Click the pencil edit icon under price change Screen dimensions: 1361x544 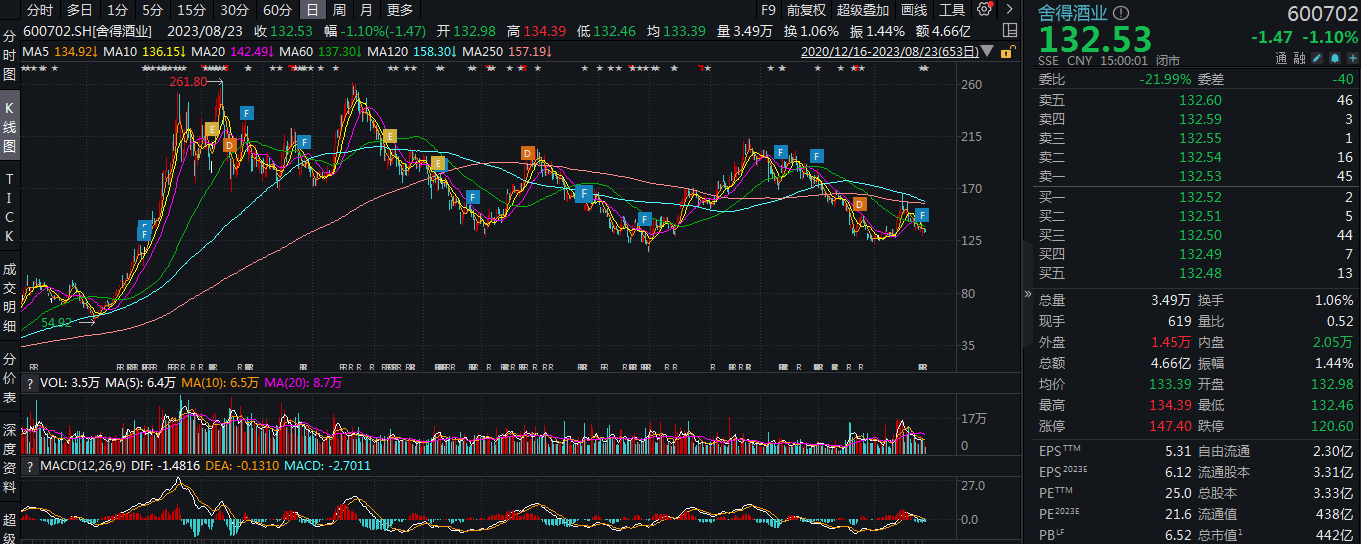point(1317,59)
